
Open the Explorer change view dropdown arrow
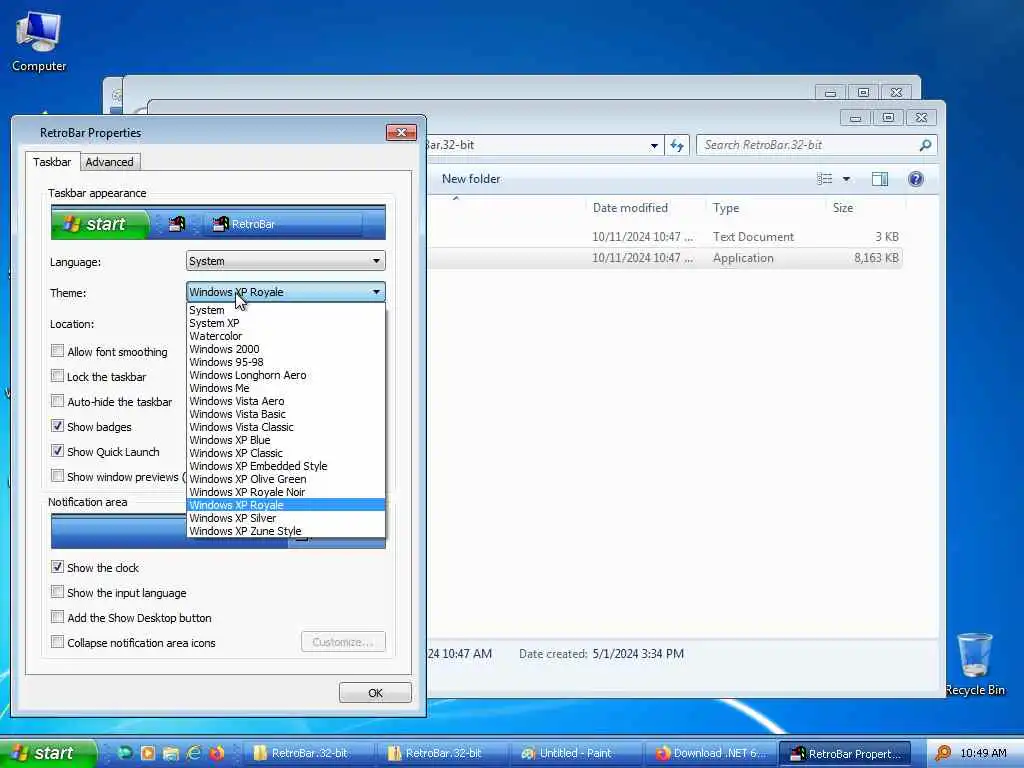point(846,179)
